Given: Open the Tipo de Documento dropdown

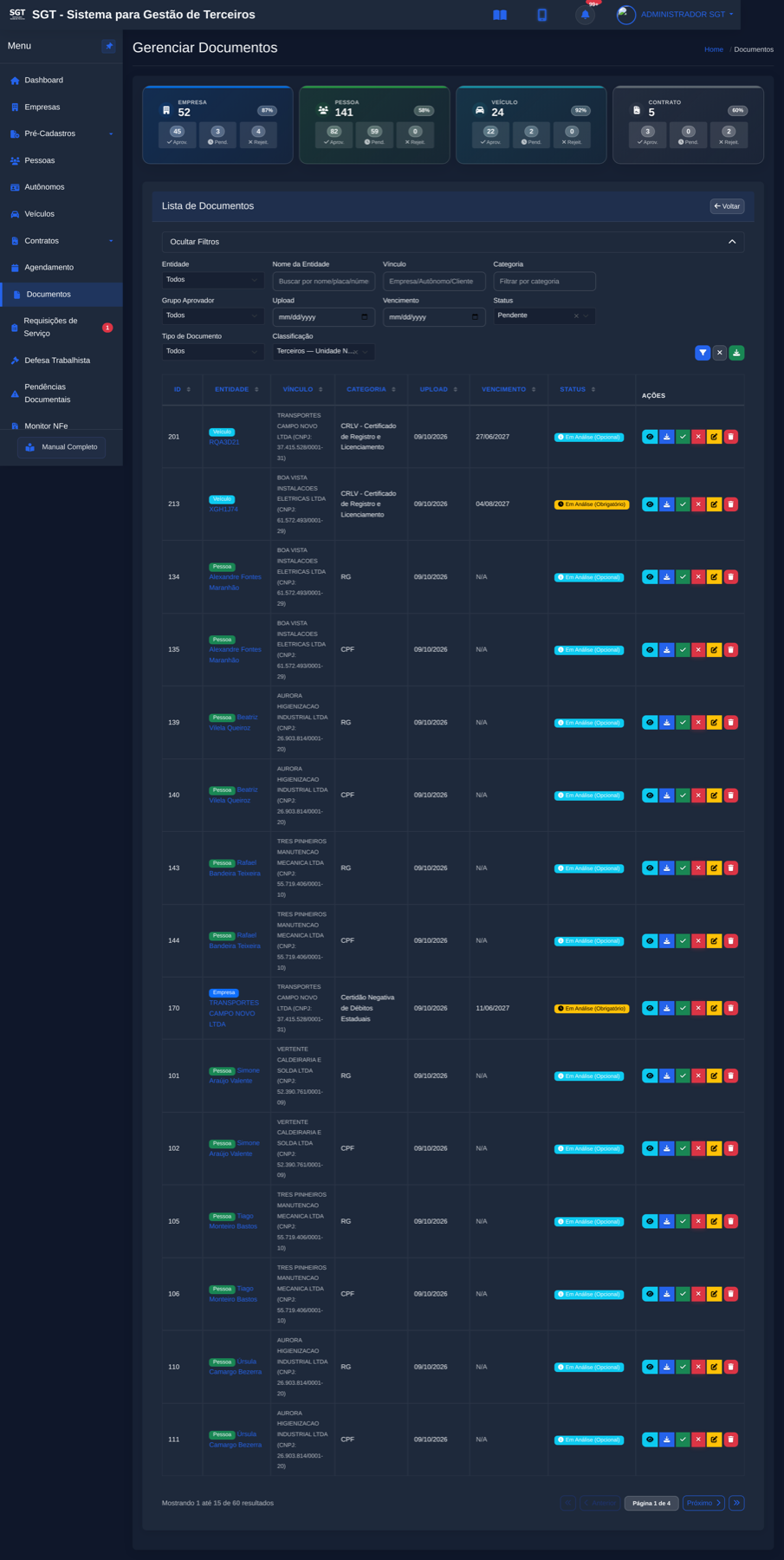Looking at the screenshot, I should click(x=212, y=351).
